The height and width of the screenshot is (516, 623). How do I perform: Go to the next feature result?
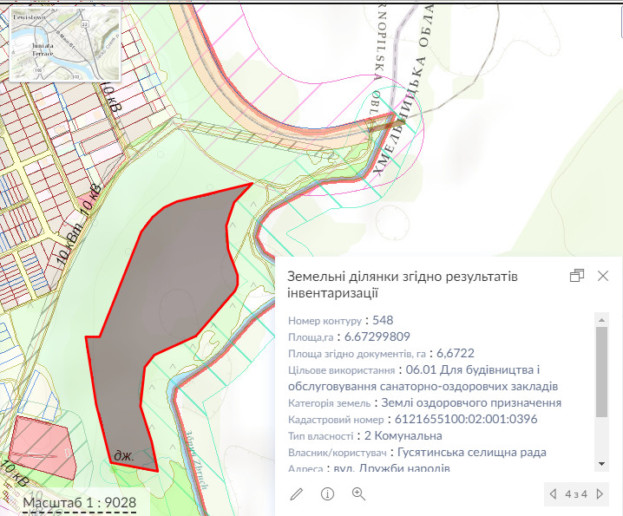point(601,493)
